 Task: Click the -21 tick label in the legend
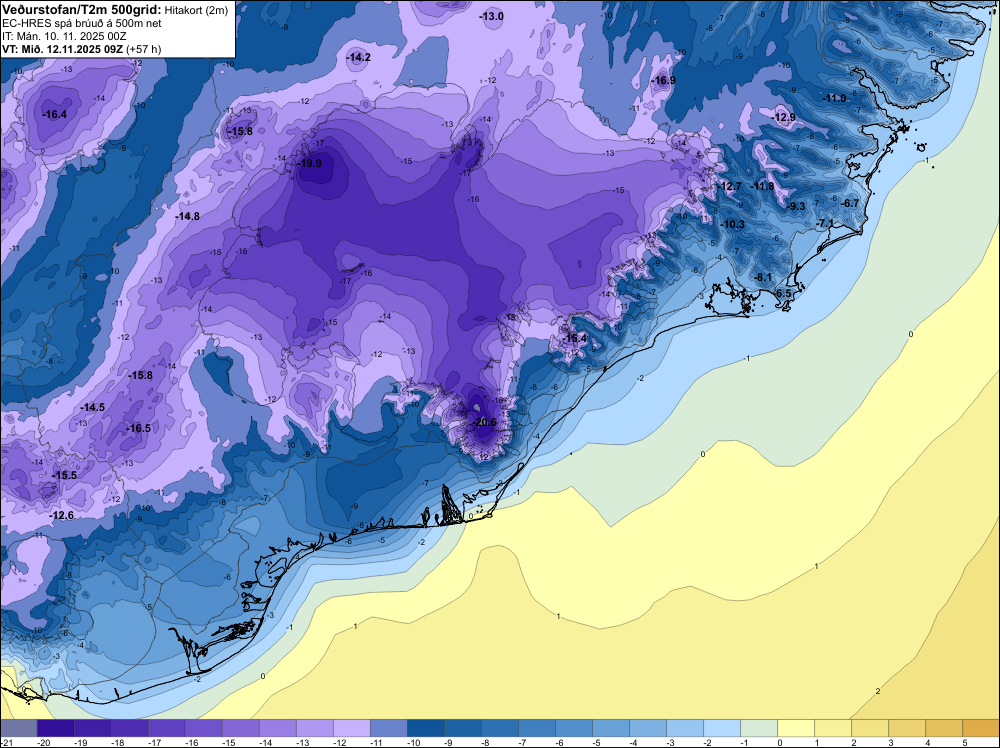6,743
